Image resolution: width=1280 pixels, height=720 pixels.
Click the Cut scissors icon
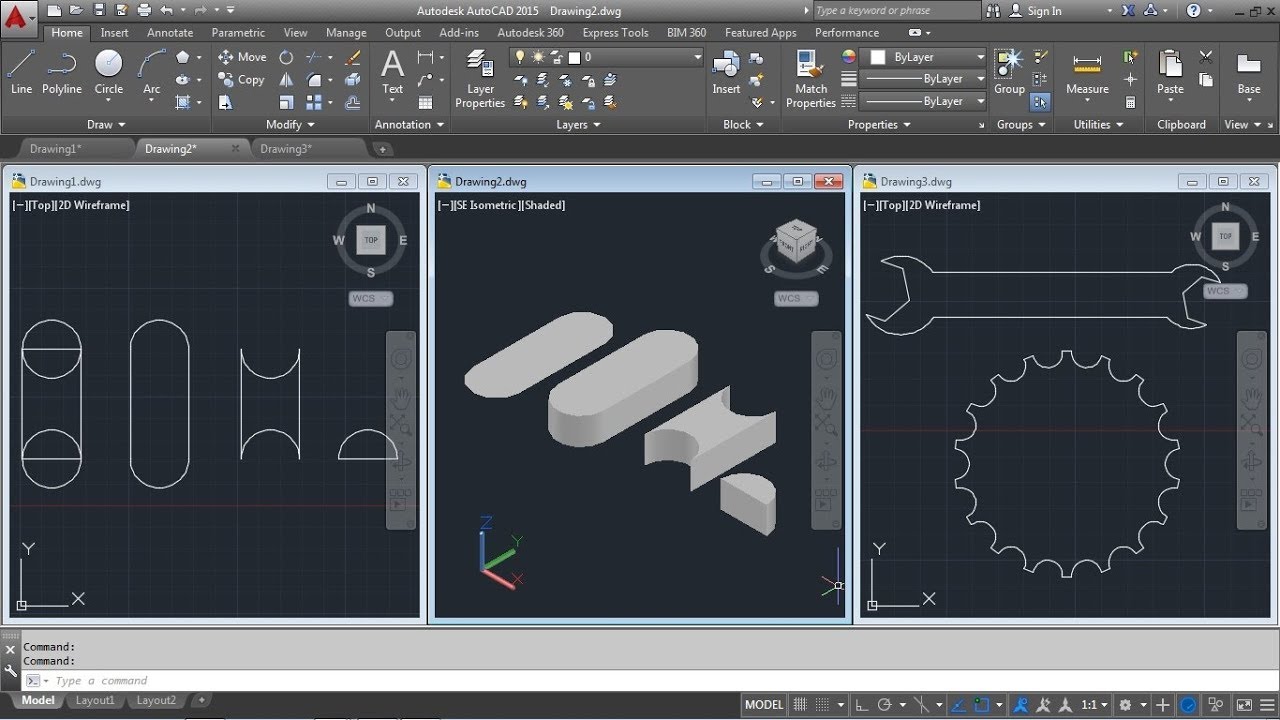(x=1205, y=57)
